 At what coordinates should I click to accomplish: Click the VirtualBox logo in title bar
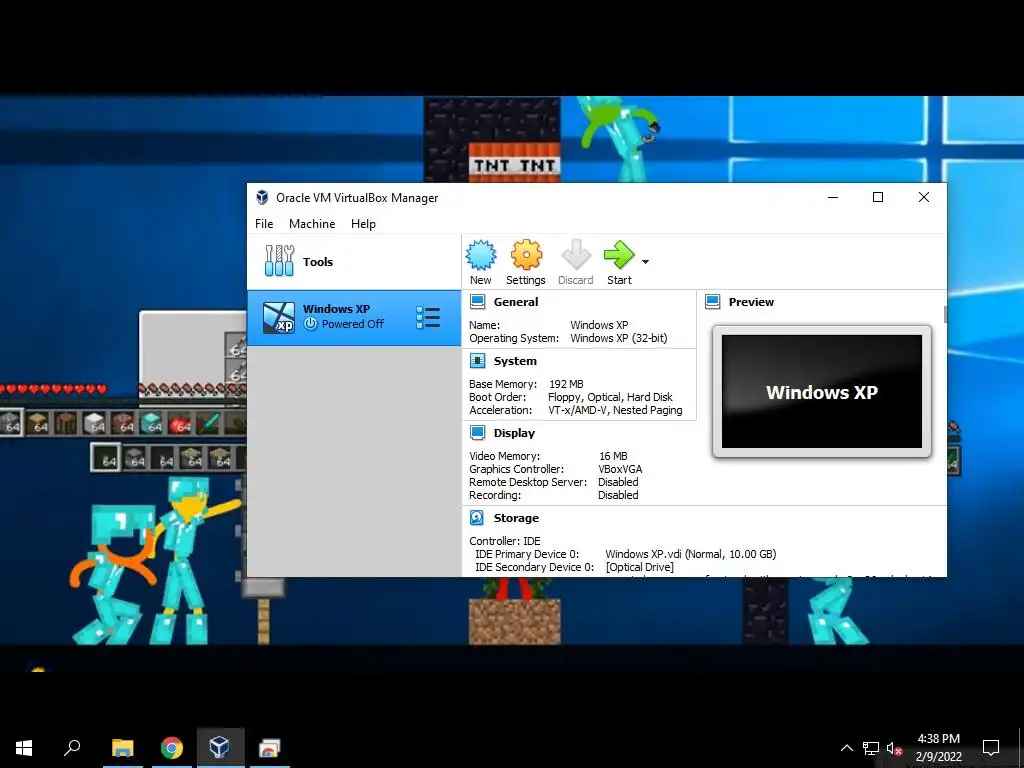point(262,197)
